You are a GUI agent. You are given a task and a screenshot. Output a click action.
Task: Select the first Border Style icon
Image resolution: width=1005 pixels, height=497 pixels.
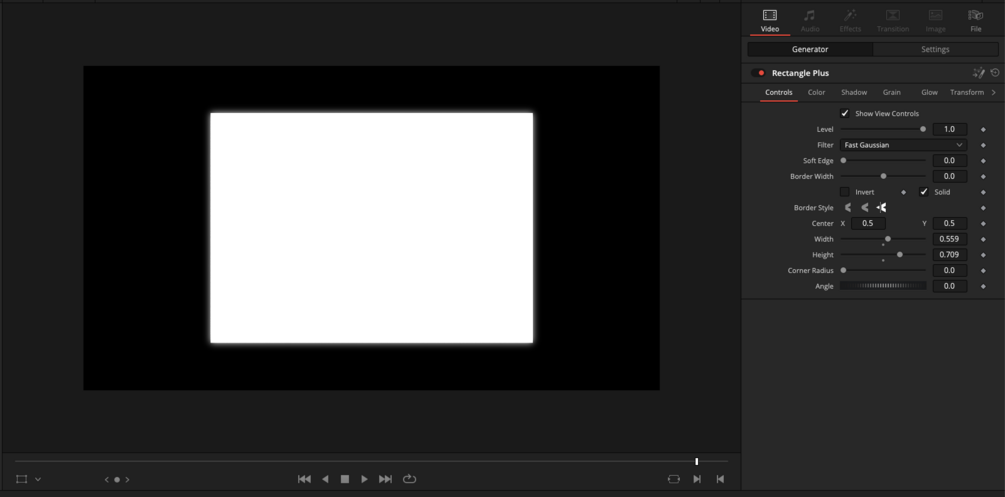[848, 208]
